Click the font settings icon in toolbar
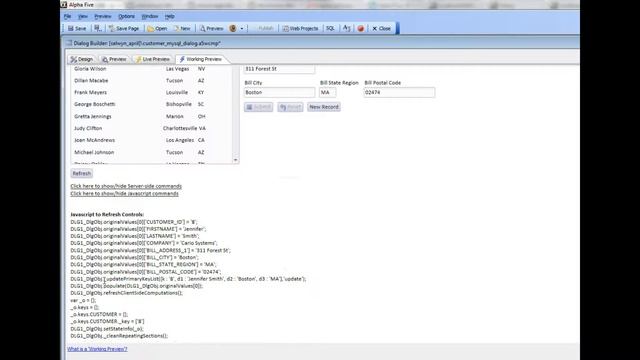 347,28
